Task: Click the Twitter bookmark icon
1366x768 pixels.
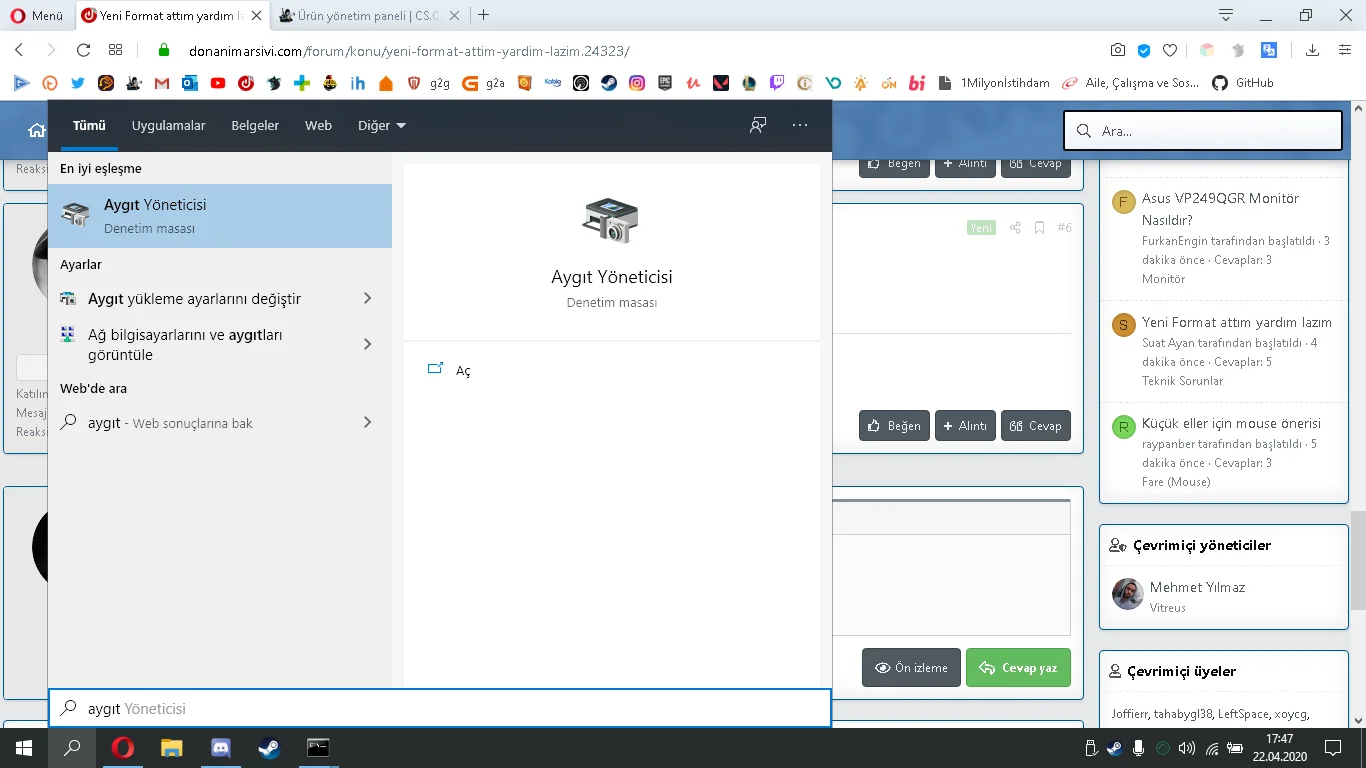Action: point(78,83)
